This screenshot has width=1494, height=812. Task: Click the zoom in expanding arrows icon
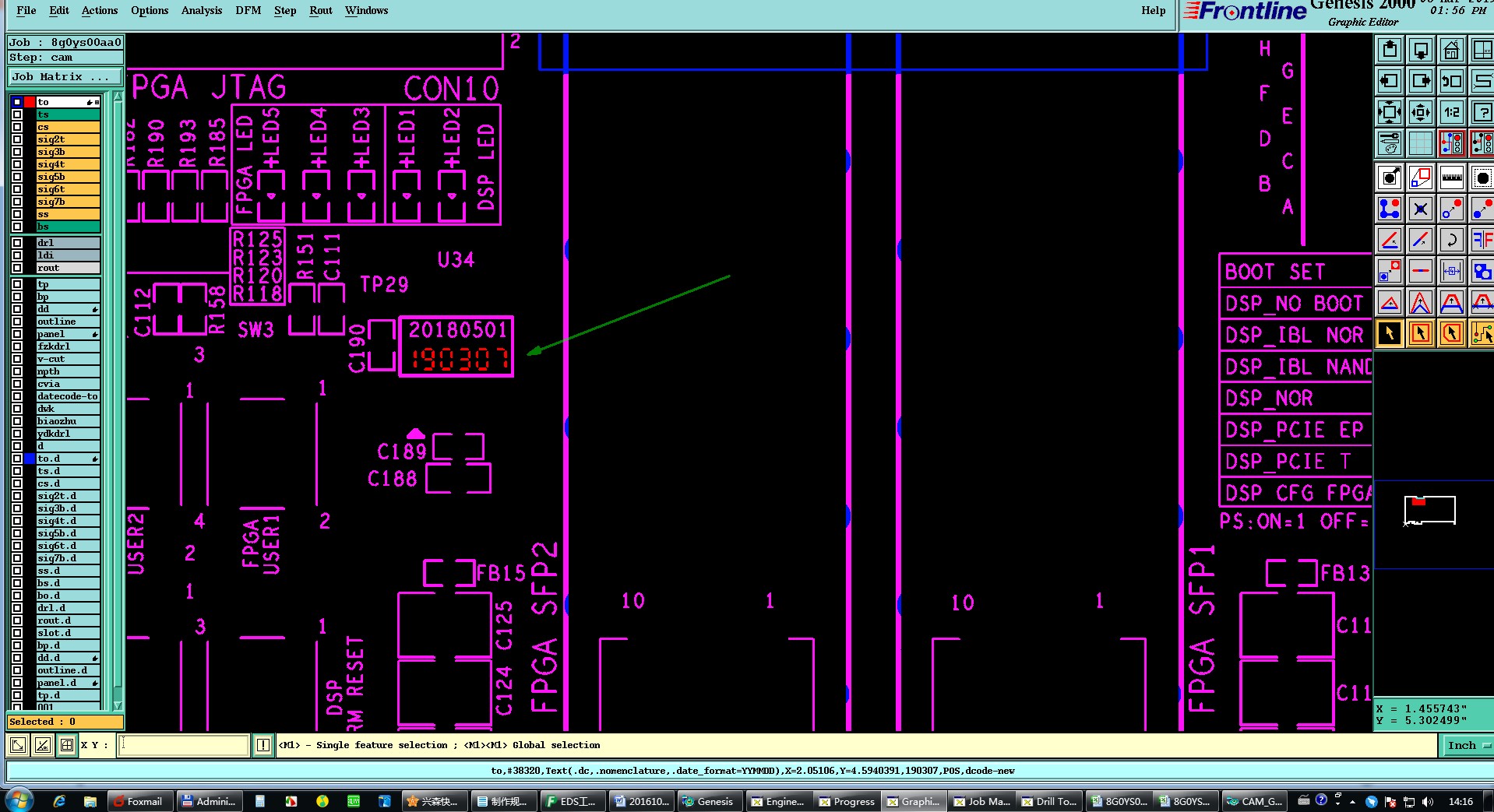(x=1390, y=112)
